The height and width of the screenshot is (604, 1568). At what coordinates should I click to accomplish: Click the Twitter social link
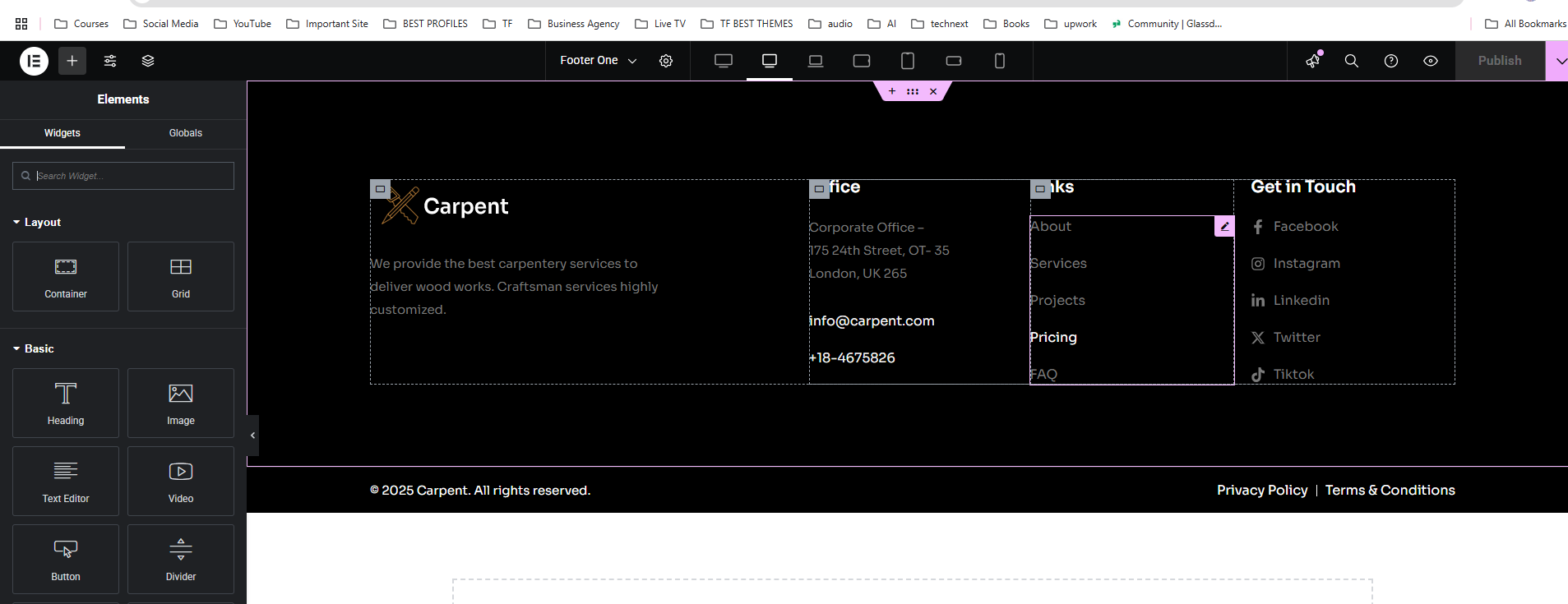tap(1286, 338)
